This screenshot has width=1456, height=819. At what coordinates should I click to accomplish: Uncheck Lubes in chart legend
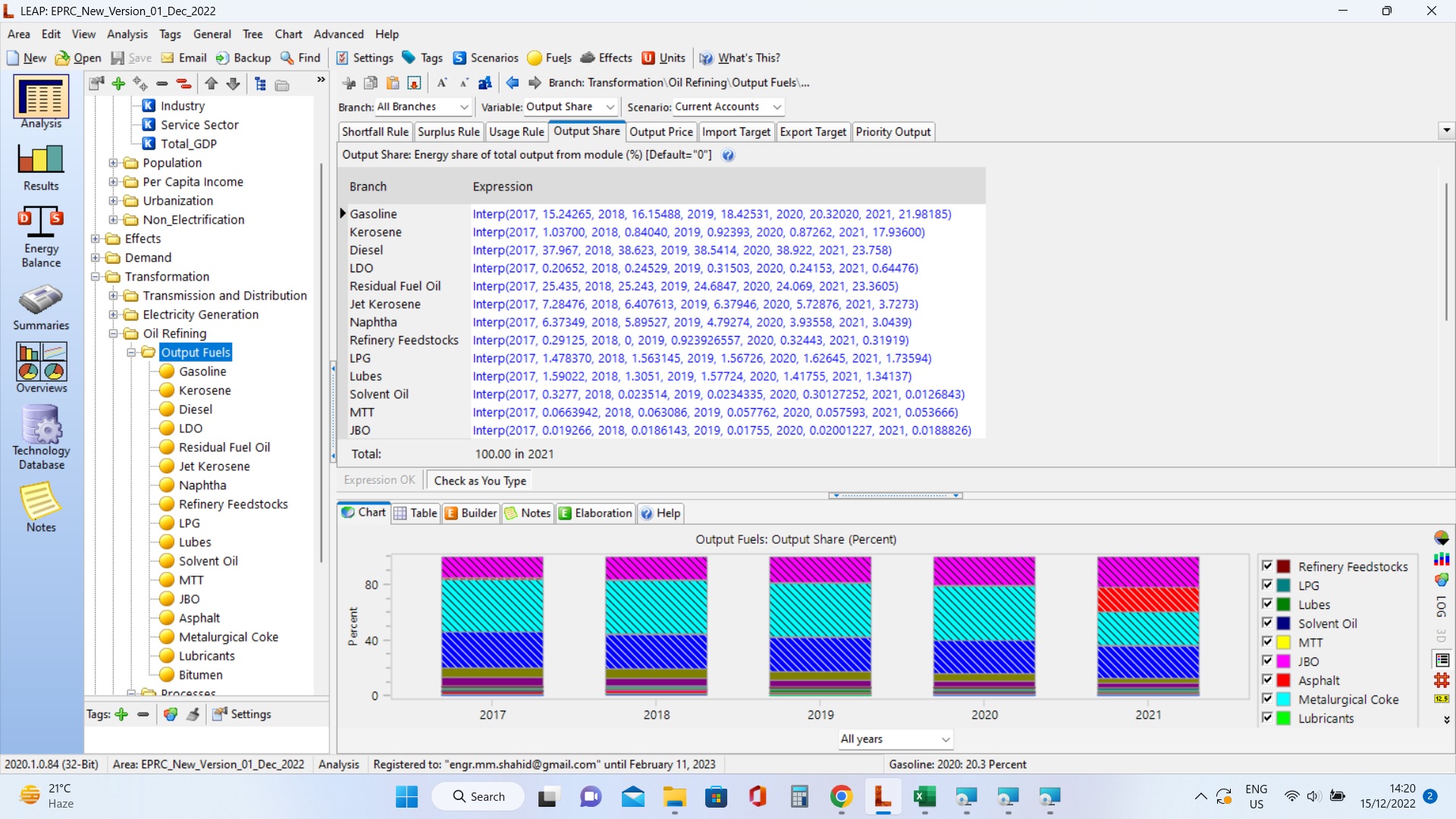pos(1267,604)
